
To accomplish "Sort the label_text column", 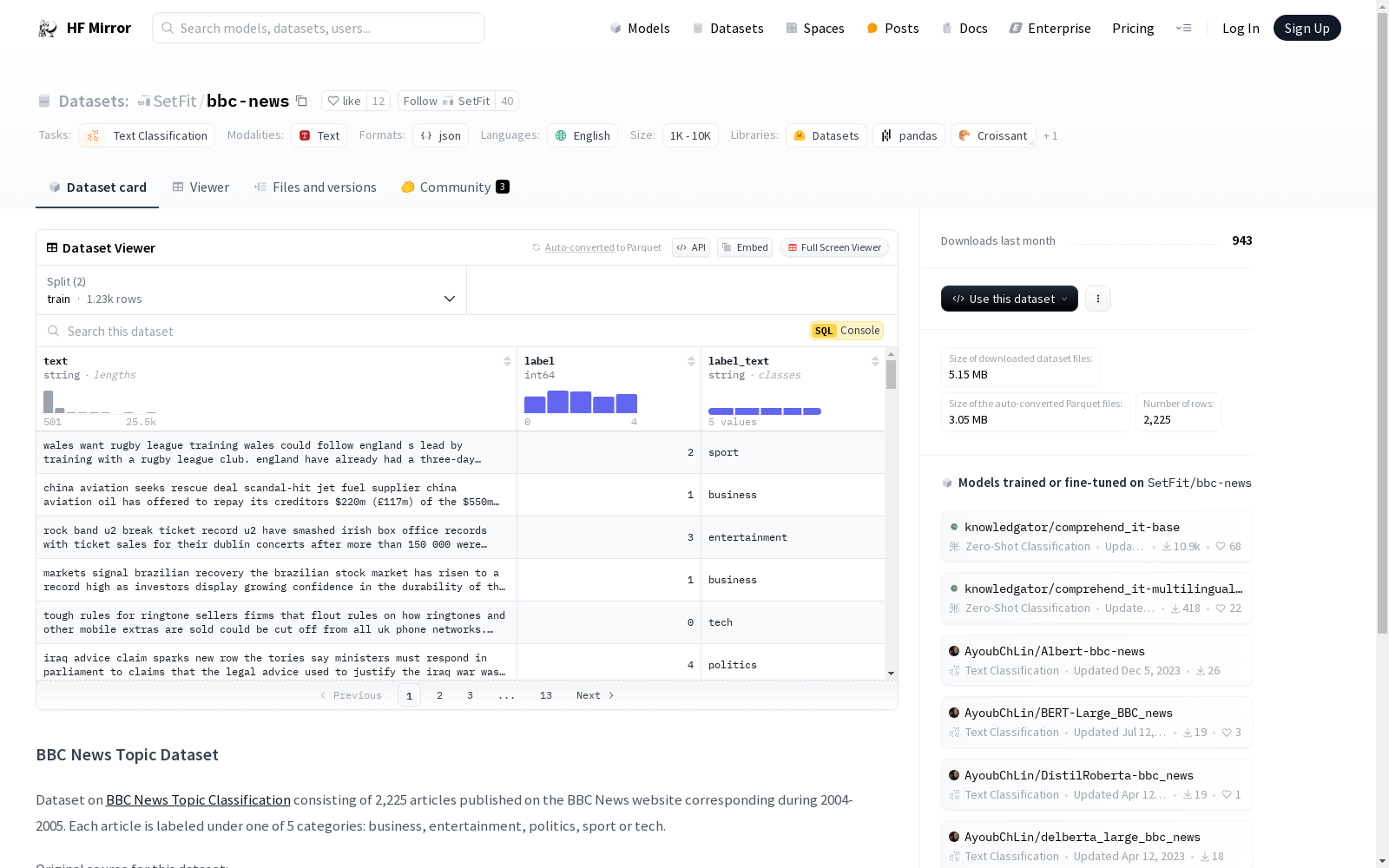I will pyautogui.click(x=875, y=361).
